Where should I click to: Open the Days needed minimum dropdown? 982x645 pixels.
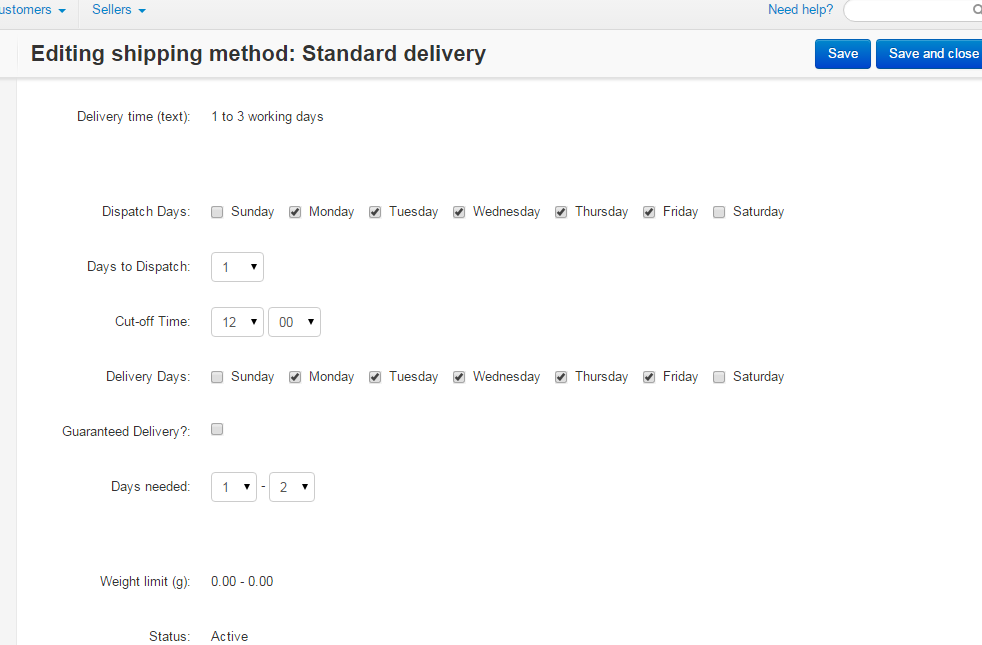(234, 487)
